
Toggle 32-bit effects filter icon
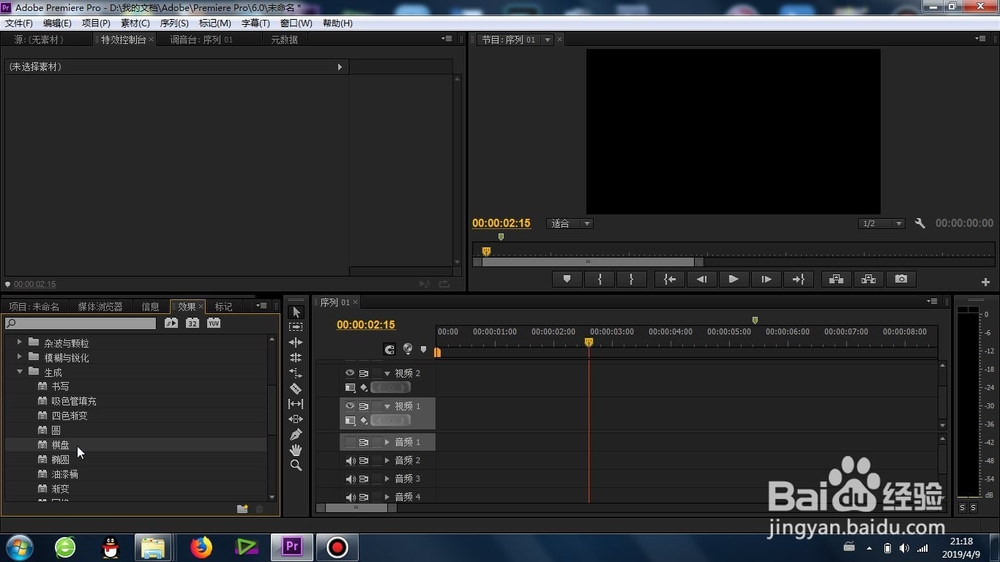(192, 323)
